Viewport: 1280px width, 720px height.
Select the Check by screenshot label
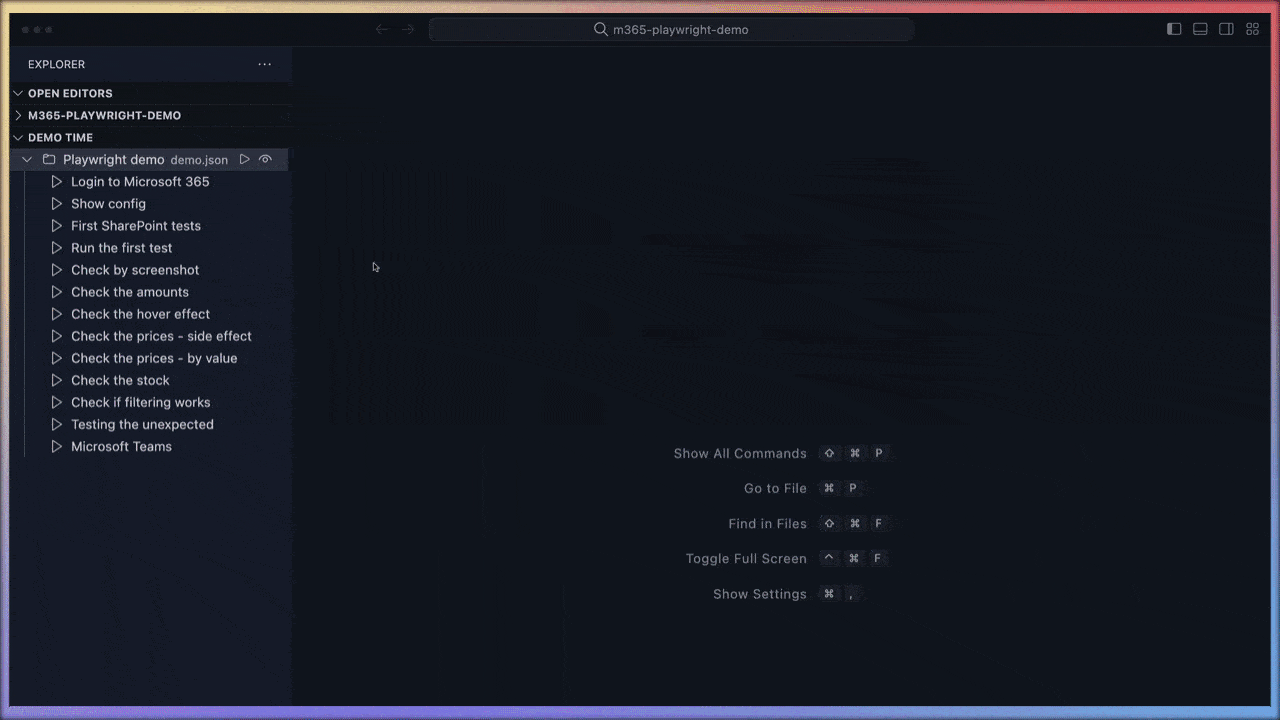click(x=135, y=270)
